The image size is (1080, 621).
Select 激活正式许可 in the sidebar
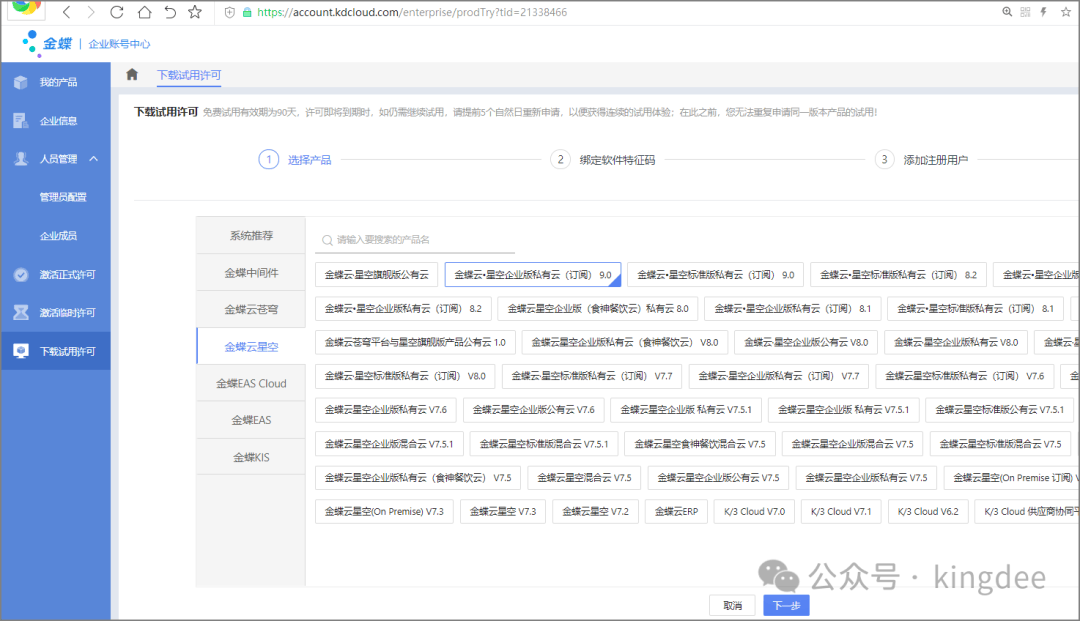(x=67, y=274)
